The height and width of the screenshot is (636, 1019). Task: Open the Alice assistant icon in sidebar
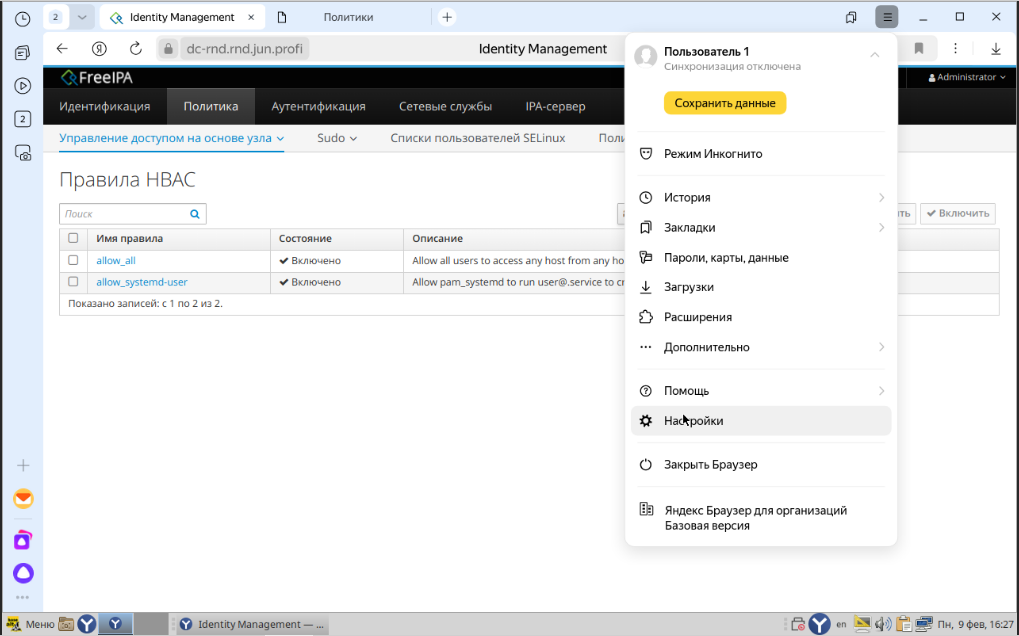click(22, 573)
